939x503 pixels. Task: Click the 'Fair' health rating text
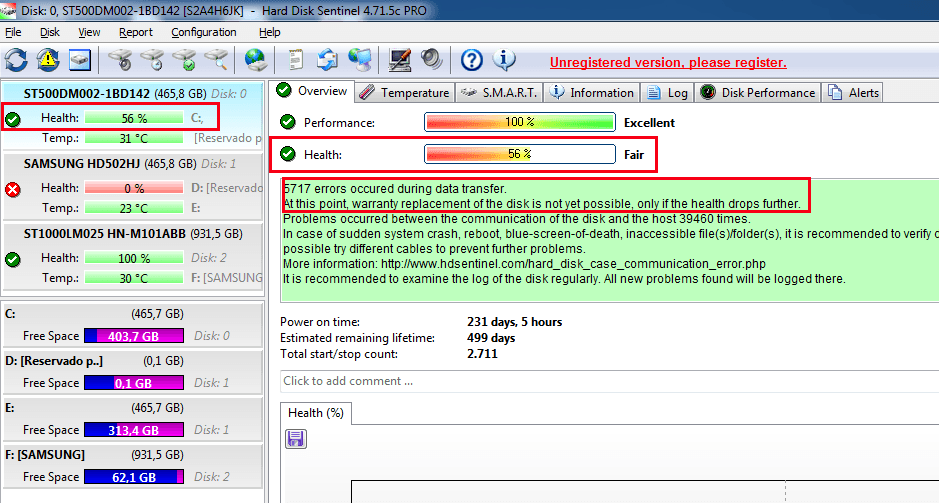click(x=634, y=154)
